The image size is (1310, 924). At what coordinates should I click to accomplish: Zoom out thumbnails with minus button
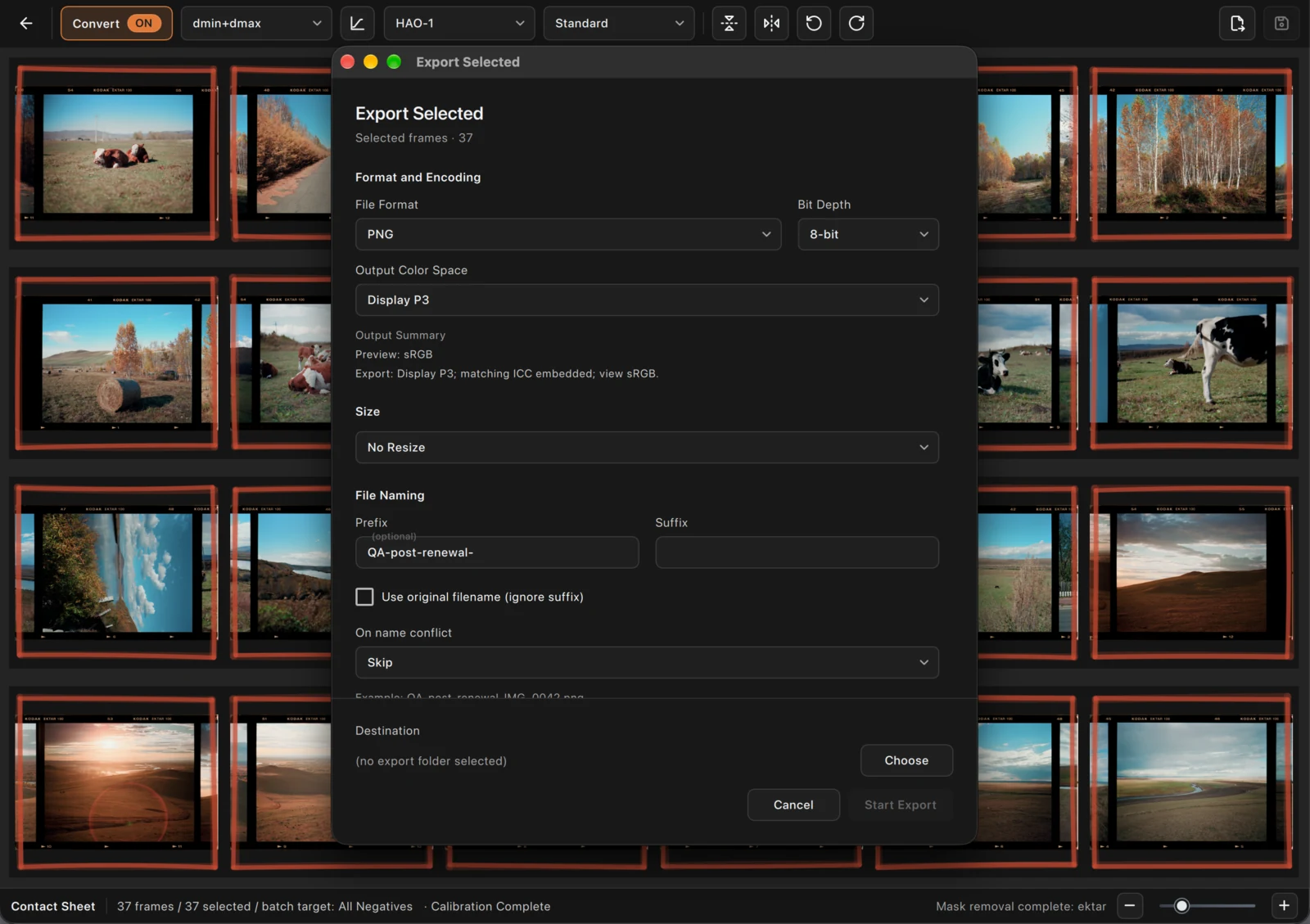click(x=1130, y=905)
